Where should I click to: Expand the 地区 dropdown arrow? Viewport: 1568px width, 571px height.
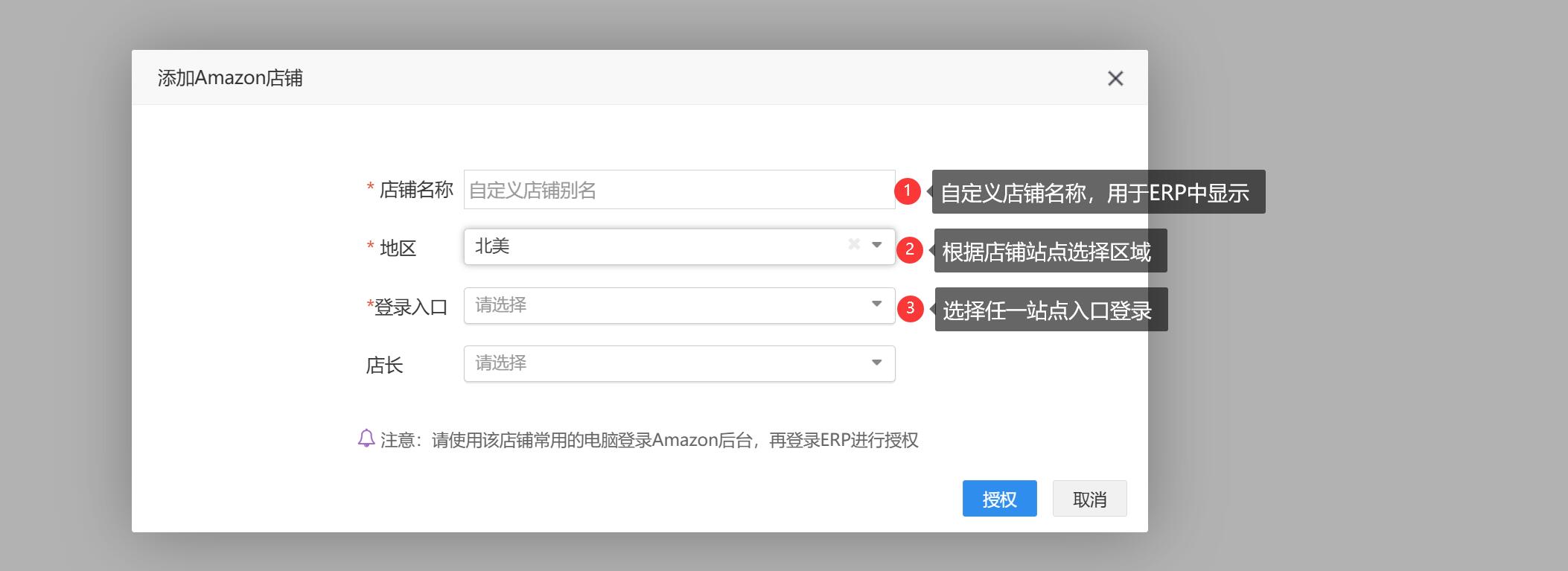click(876, 245)
